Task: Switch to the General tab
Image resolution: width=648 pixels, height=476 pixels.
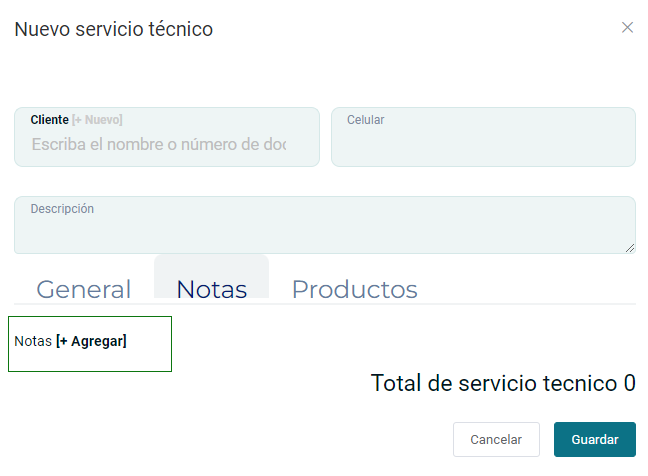Action: click(x=84, y=290)
